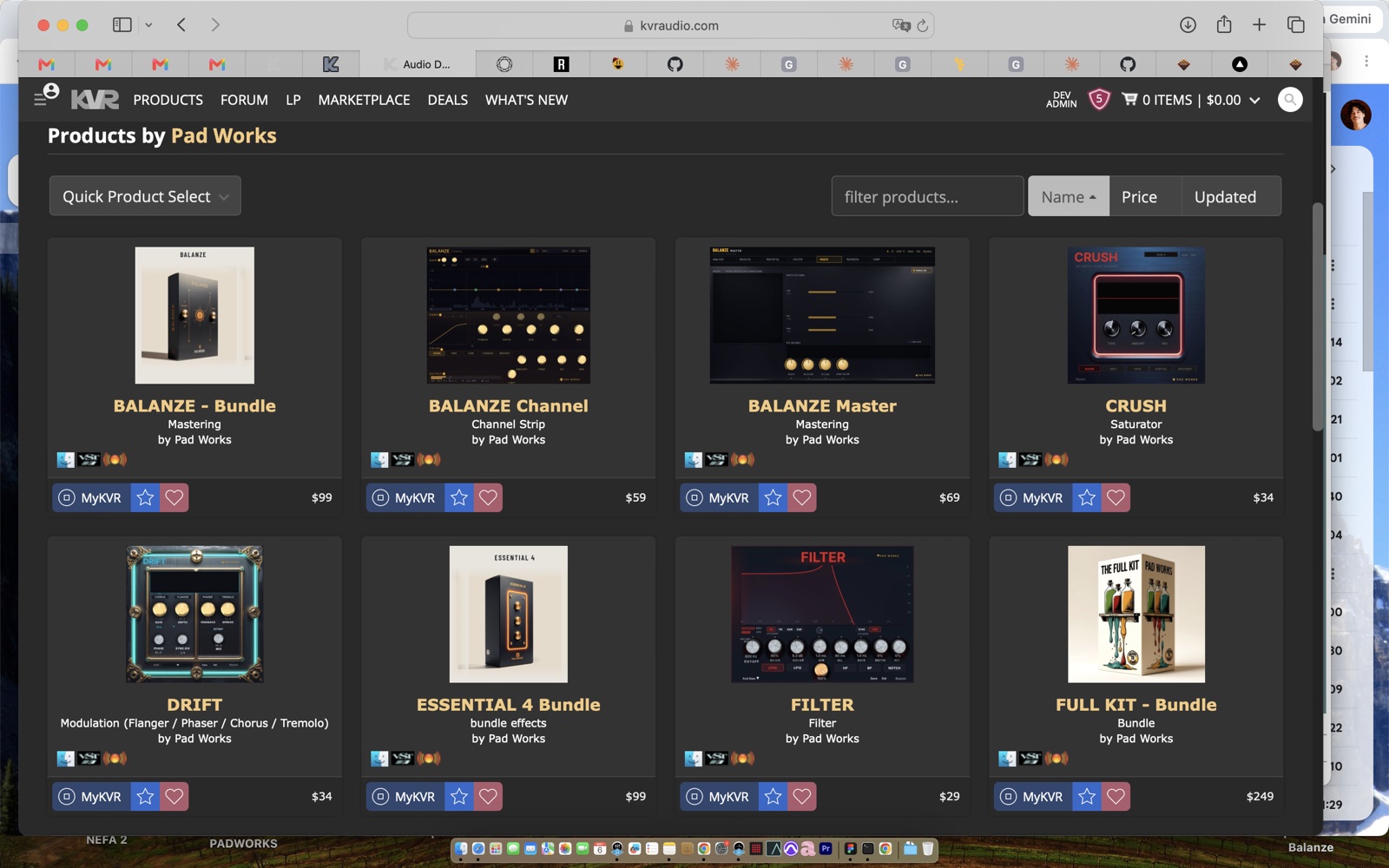Open the site search magnifier icon

coord(1290,100)
